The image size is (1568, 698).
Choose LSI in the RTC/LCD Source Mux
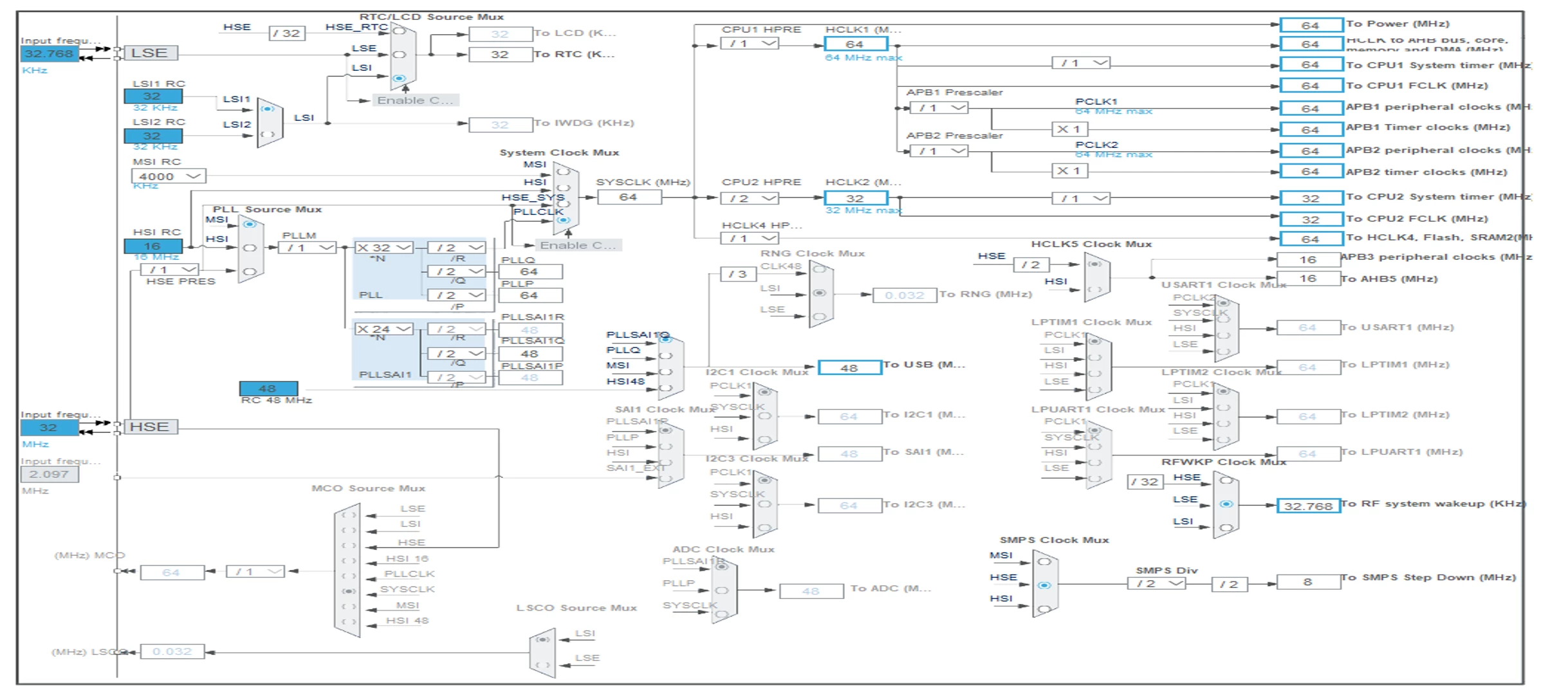pyautogui.click(x=399, y=78)
